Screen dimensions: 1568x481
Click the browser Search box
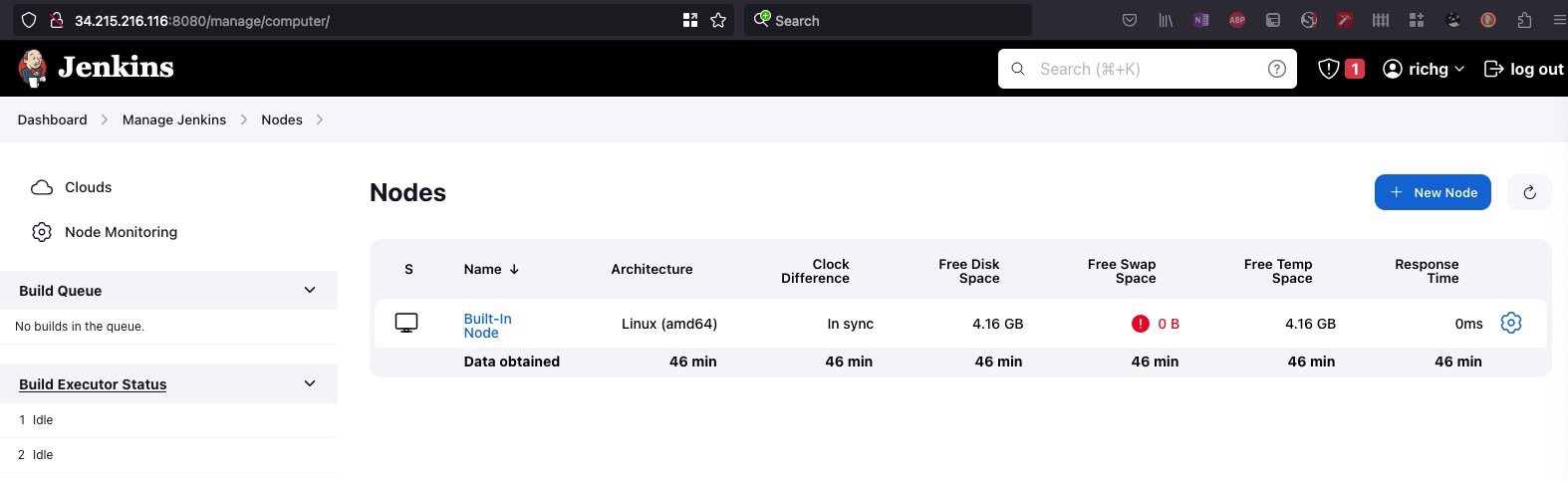(x=888, y=20)
